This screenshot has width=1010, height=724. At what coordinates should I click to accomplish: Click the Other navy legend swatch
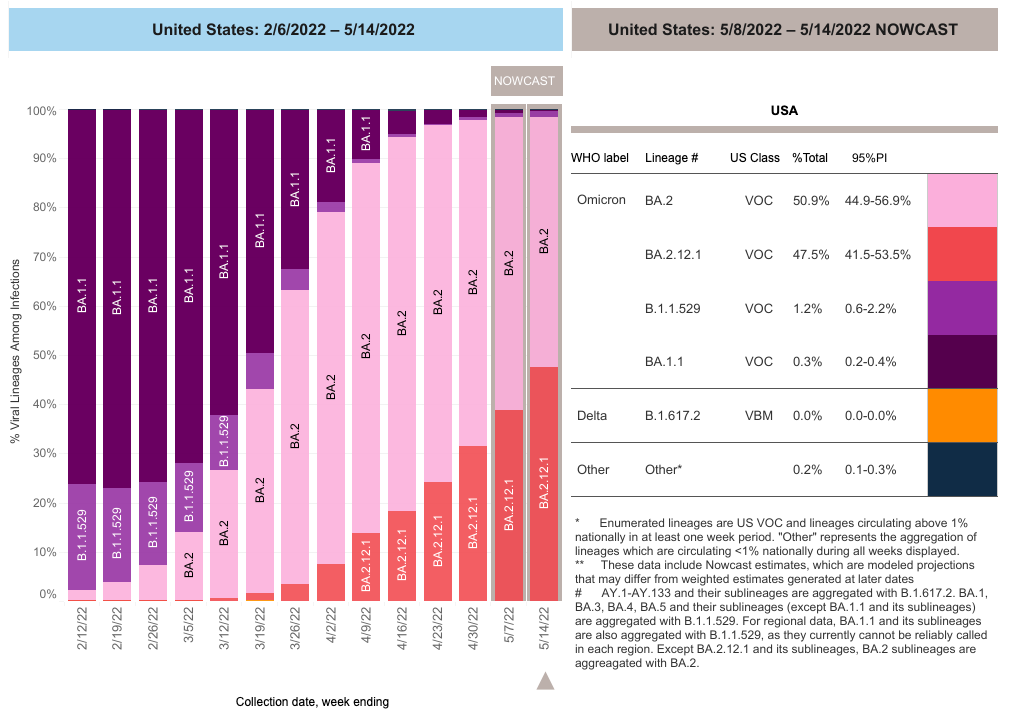click(x=962, y=469)
